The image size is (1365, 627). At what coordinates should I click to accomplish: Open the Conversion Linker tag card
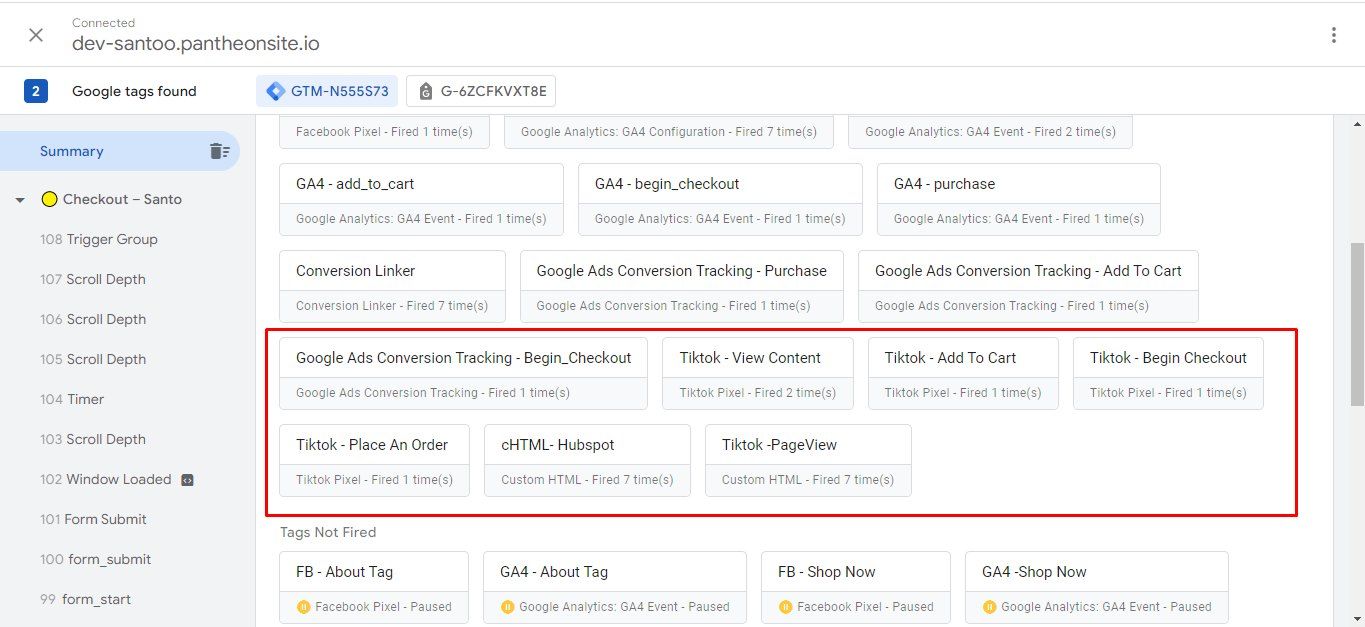(392, 286)
